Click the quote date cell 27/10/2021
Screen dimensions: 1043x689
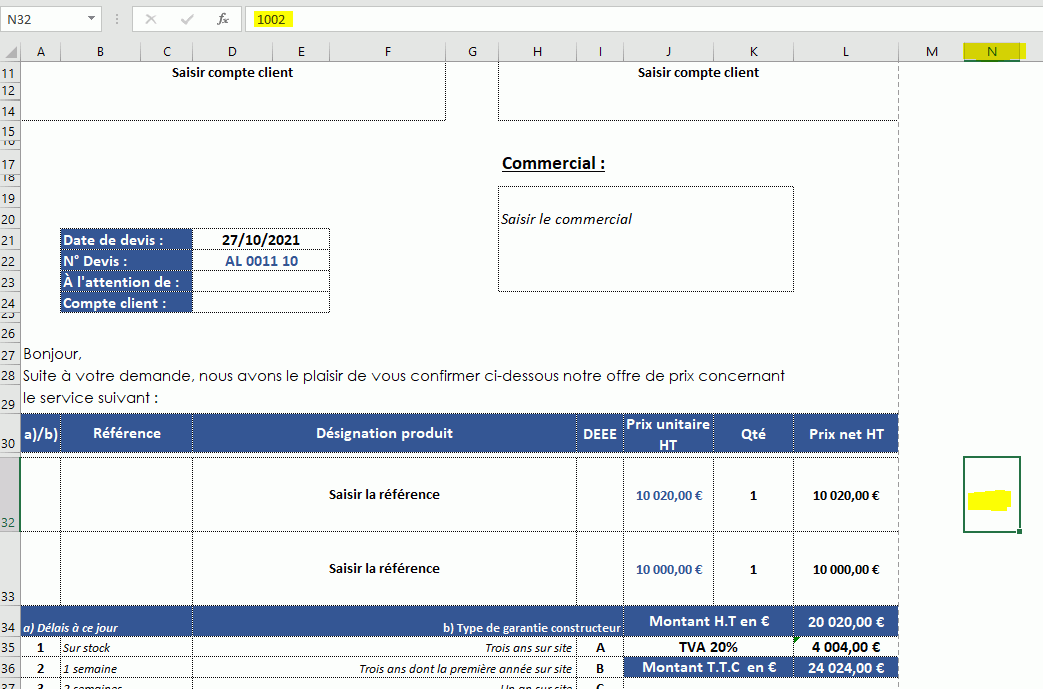click(x=260, y=240)
